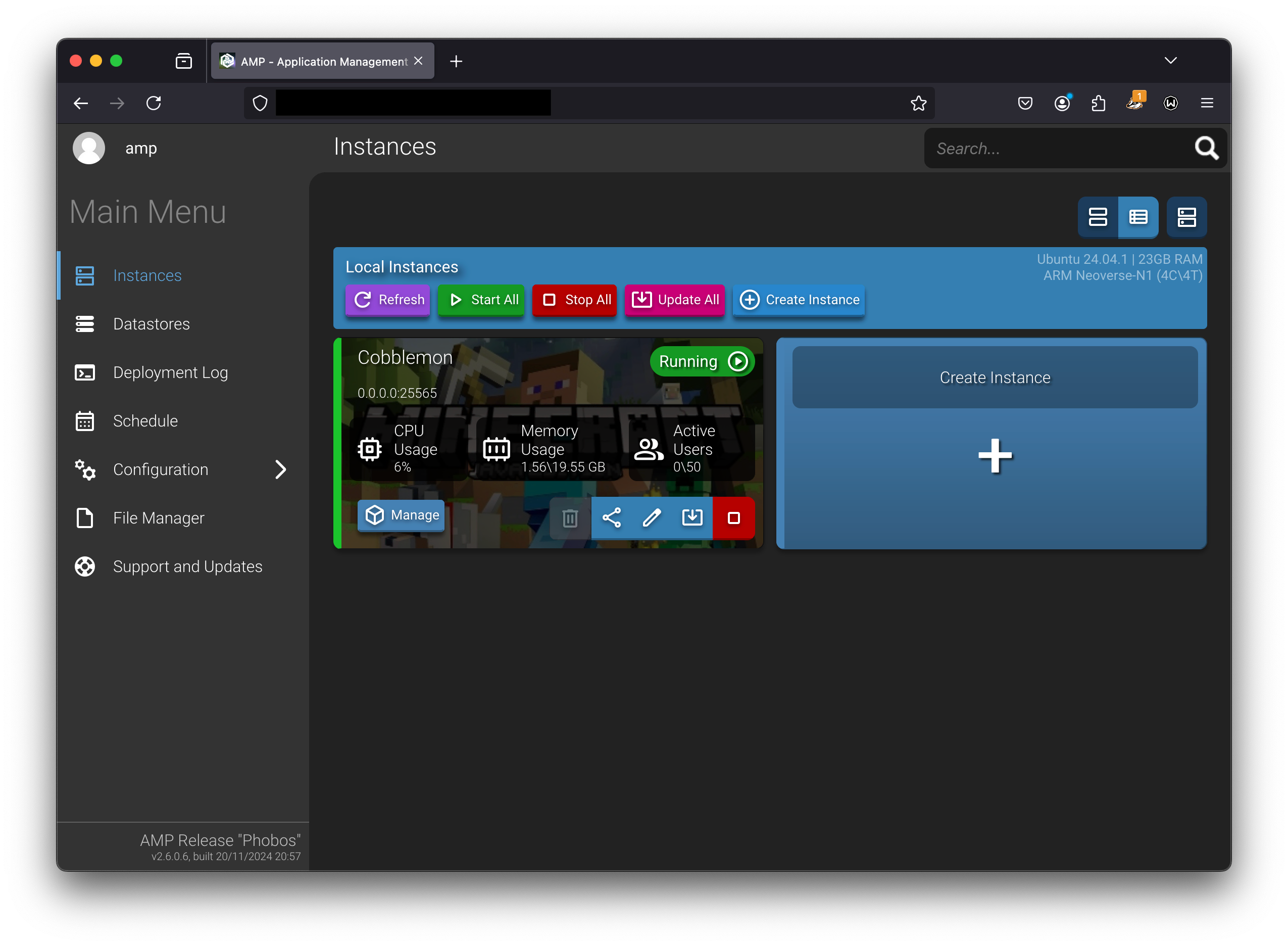Open the Configuration menu

pyautogui.click(x=183, y=469)
